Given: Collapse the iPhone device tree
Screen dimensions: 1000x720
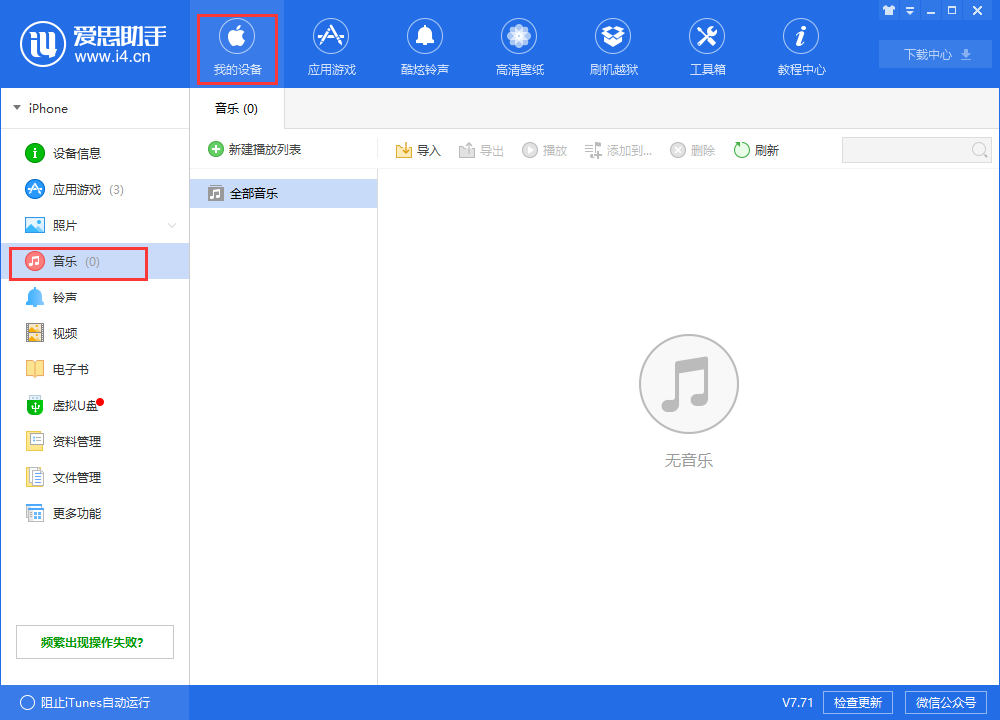Looking at the screenshot, I should [x=17, y=108].
